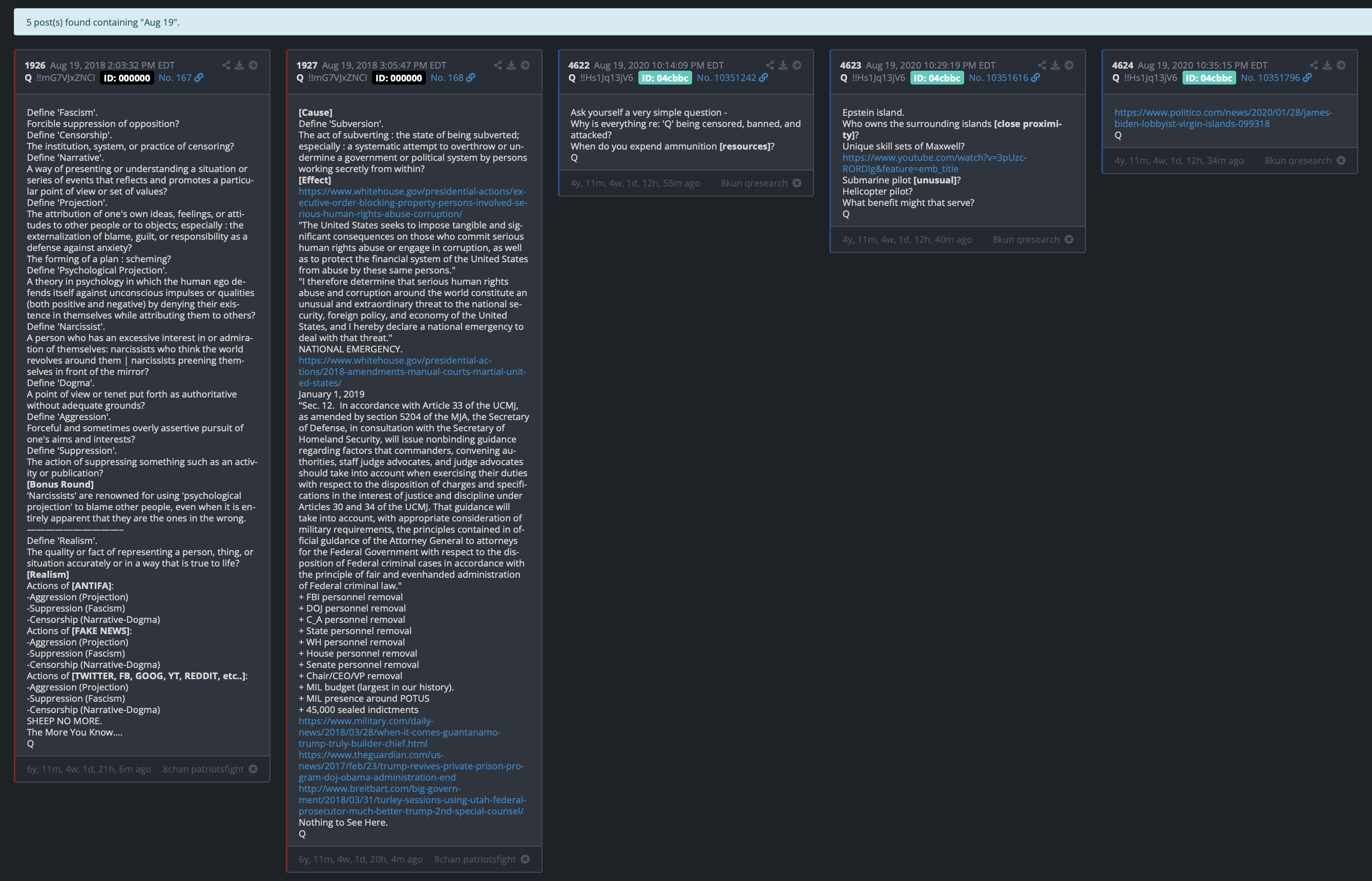Viewport: 1372px width, 881px height.
Task: Click the chain-link icon beside No. 10351242
Action: tap(763, 78)
